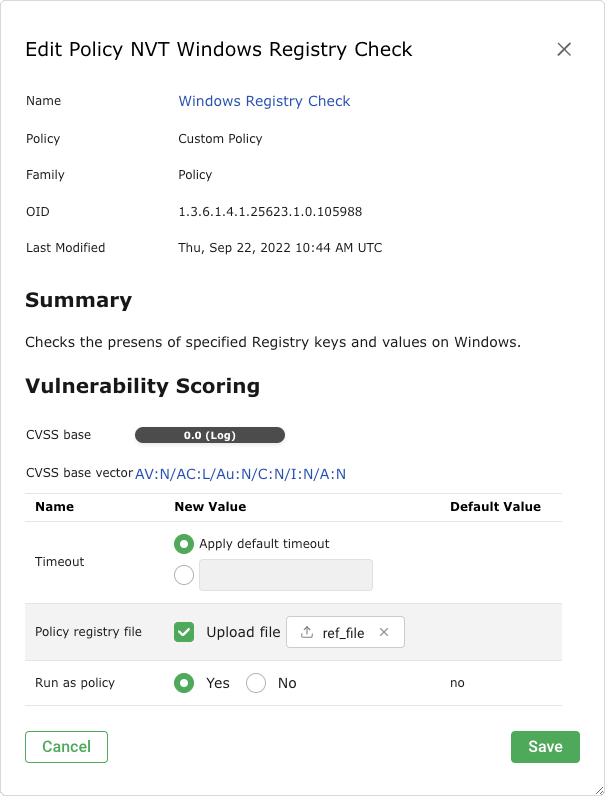Click the Default Value column header

(495, 507)
